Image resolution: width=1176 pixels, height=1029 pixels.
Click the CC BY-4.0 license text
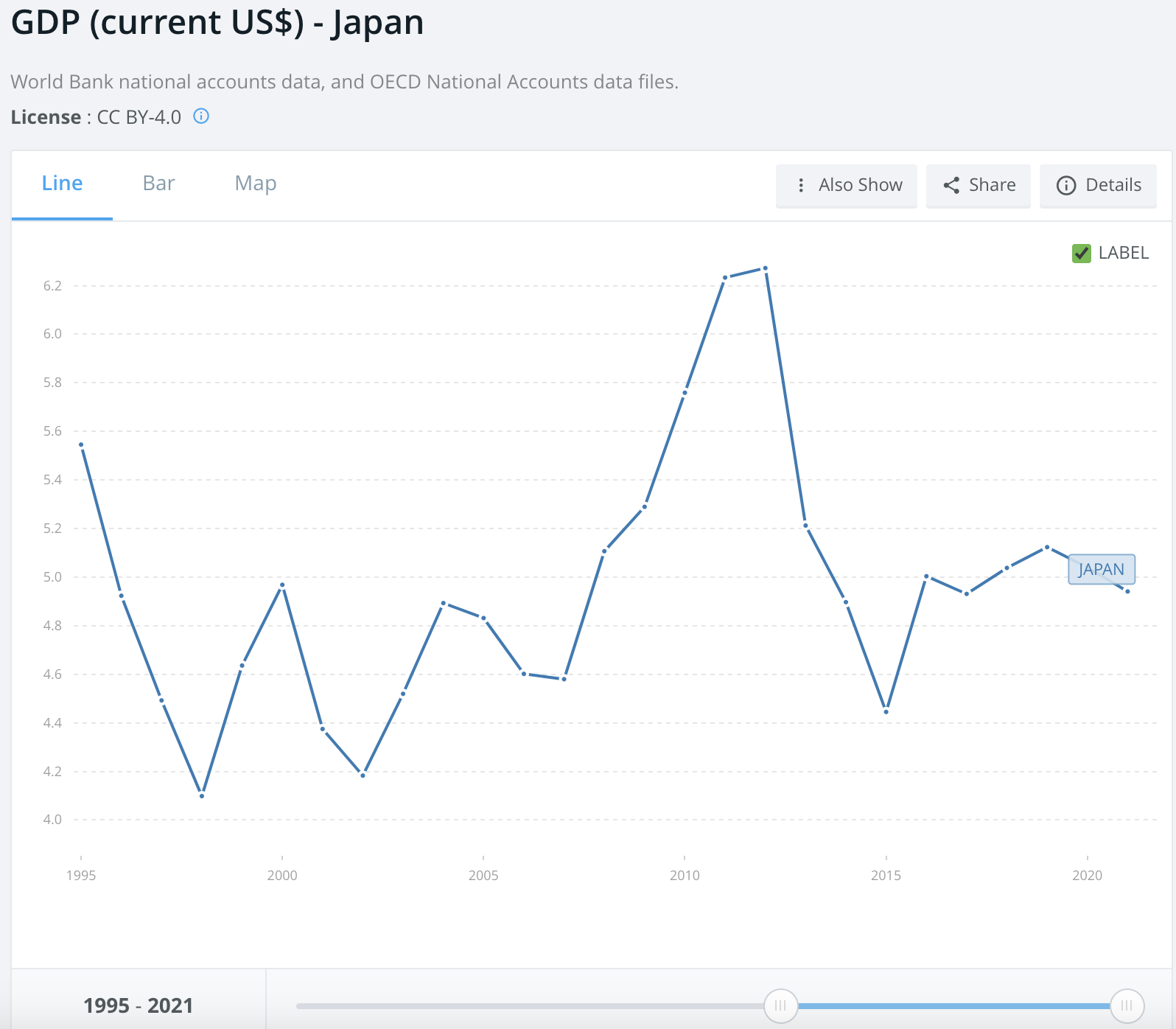point(139,117)
